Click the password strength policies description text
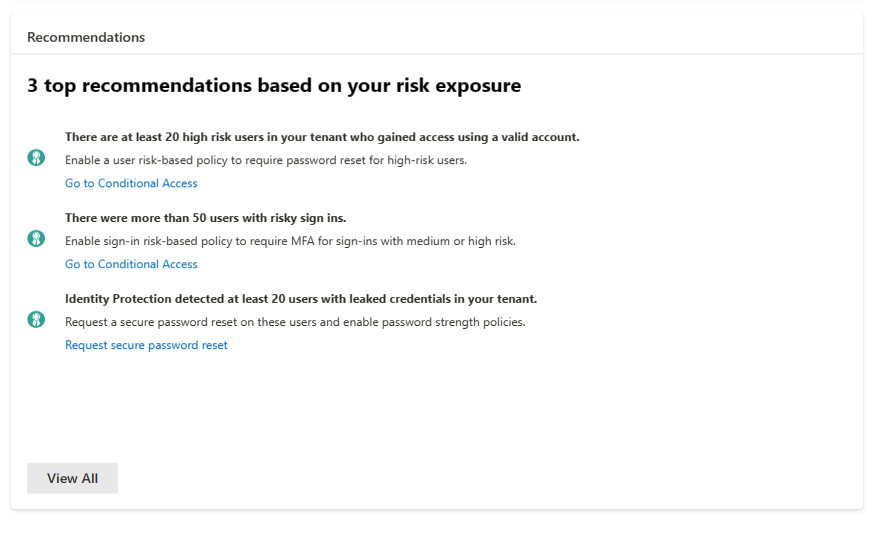This screenshot has width=874, height=535. click(295, 322)
